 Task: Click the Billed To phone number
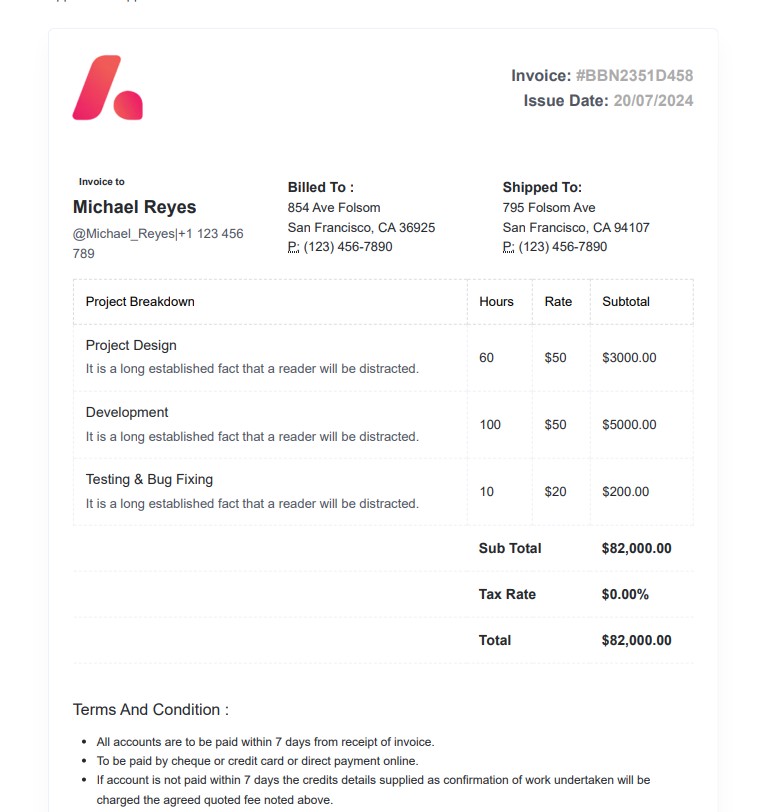pyautogui.click(x=340, y=247)
